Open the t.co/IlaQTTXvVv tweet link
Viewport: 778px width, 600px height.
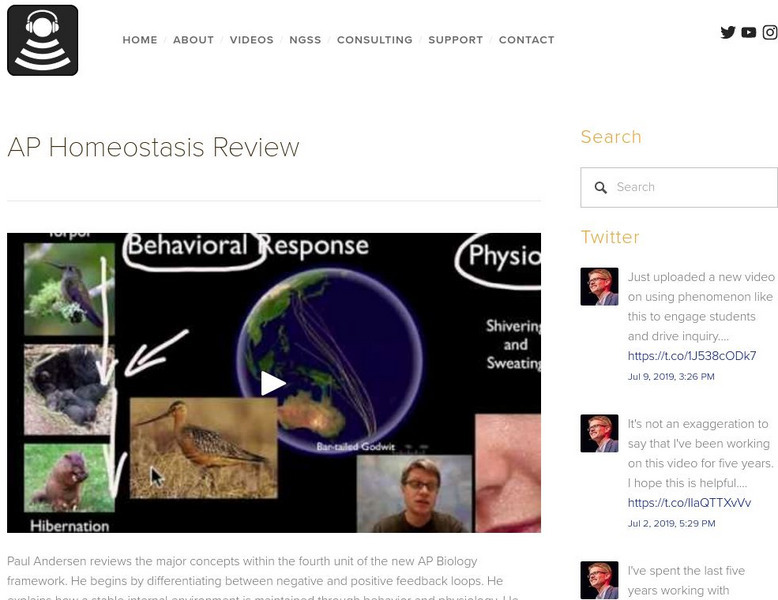pos(689,503)
